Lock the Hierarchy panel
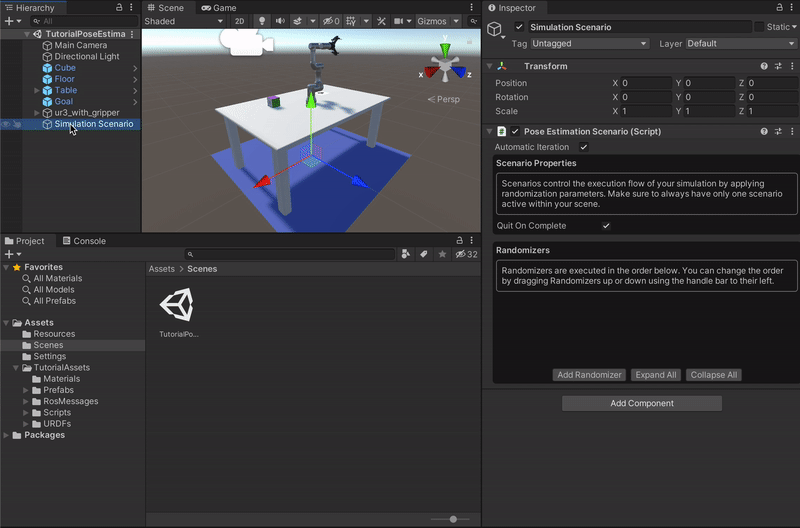Viewport: 800px width, 528px height. click(x=119, y=7)
